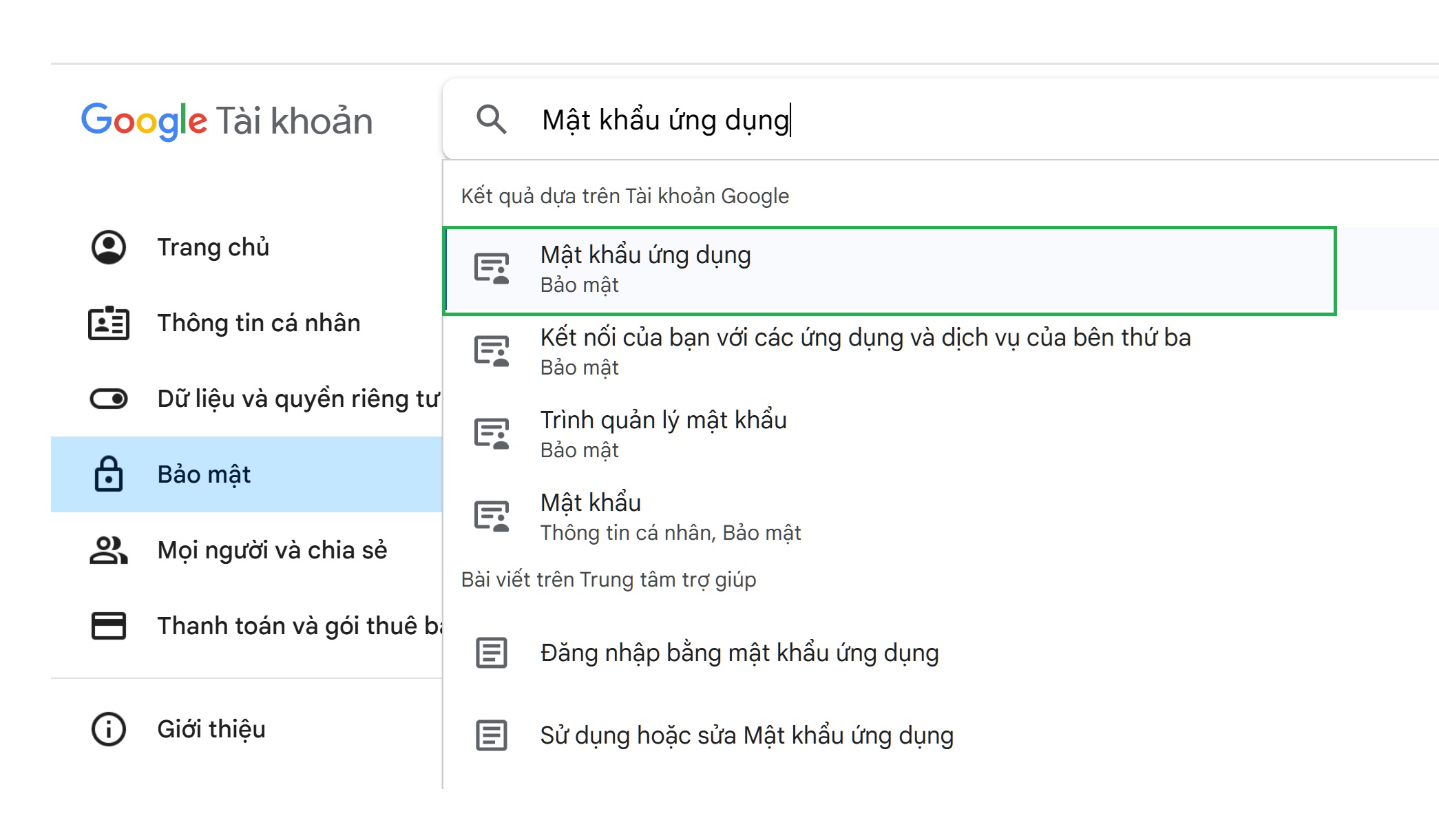Viewport: 1439px width, 840px height.
Task: Open Thông tin cá nhân section
Action: tap(246, 323)
